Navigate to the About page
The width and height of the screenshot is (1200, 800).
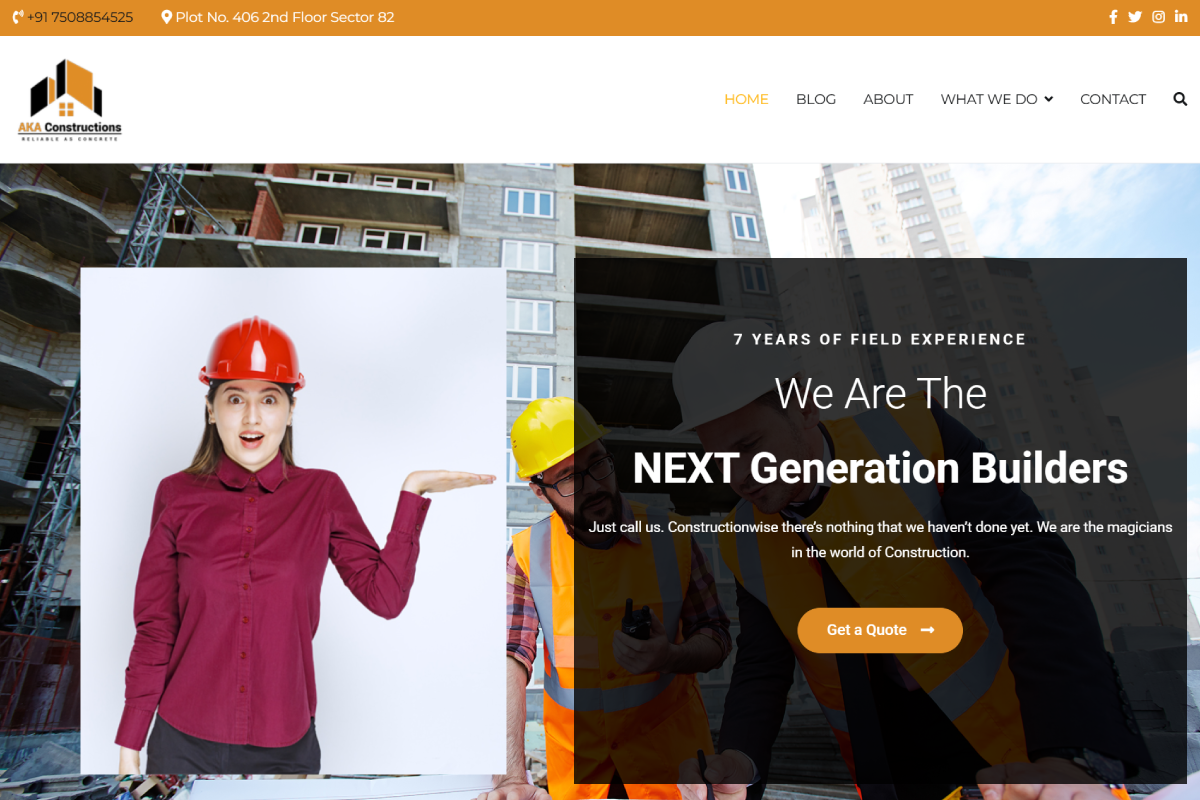coord(888,99)
